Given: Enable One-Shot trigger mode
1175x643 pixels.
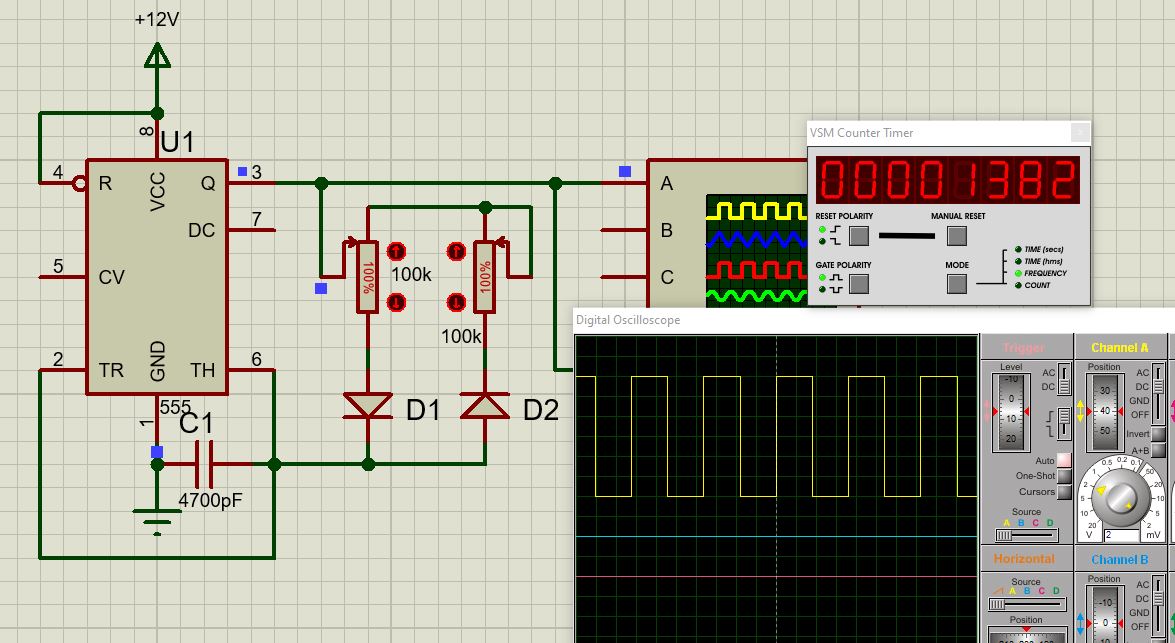Looking at the screenshot, I should point(1064,476).
